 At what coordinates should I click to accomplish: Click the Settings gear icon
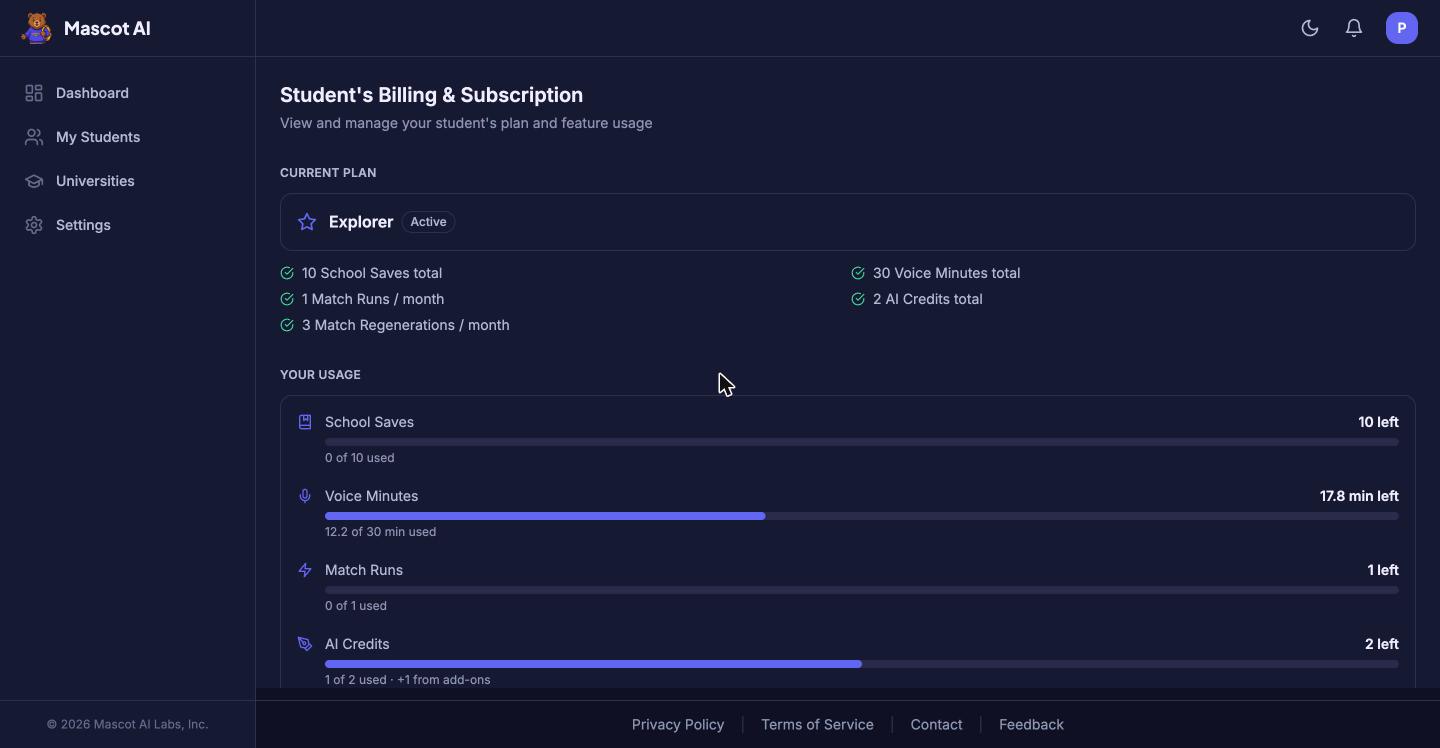34,225
